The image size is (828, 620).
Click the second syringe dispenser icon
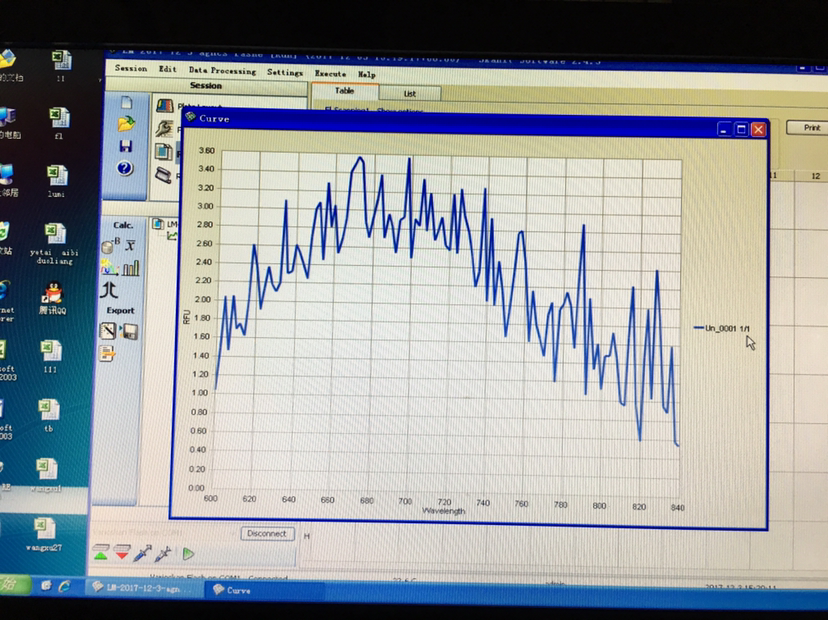coord(163,553)
